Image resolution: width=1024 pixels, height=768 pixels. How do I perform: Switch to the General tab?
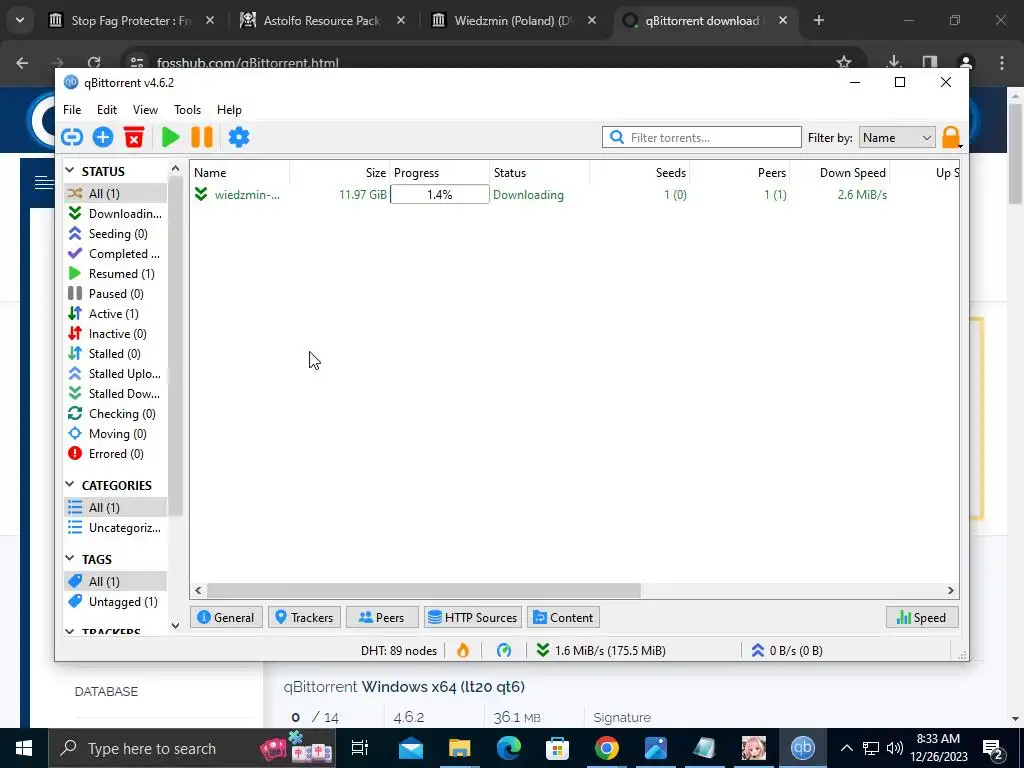tap(226, 617)
